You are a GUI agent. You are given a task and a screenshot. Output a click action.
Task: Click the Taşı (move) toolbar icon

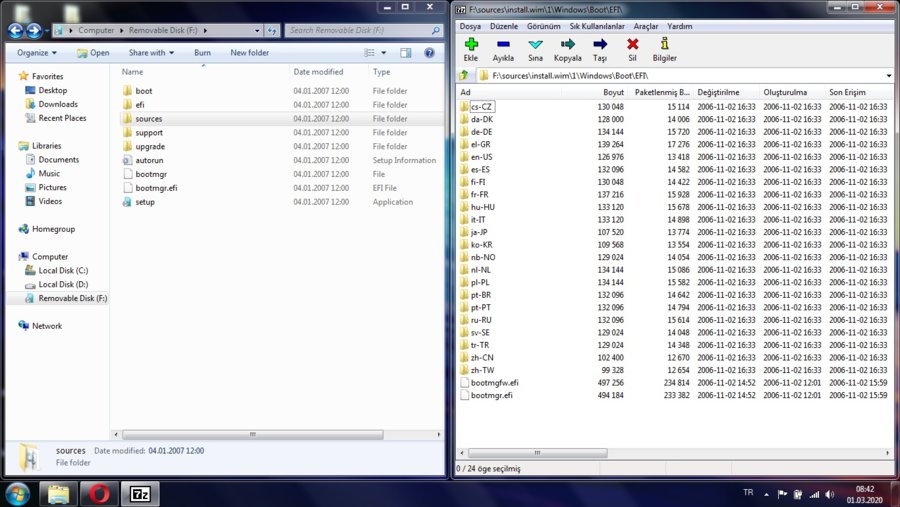[600, 47]
